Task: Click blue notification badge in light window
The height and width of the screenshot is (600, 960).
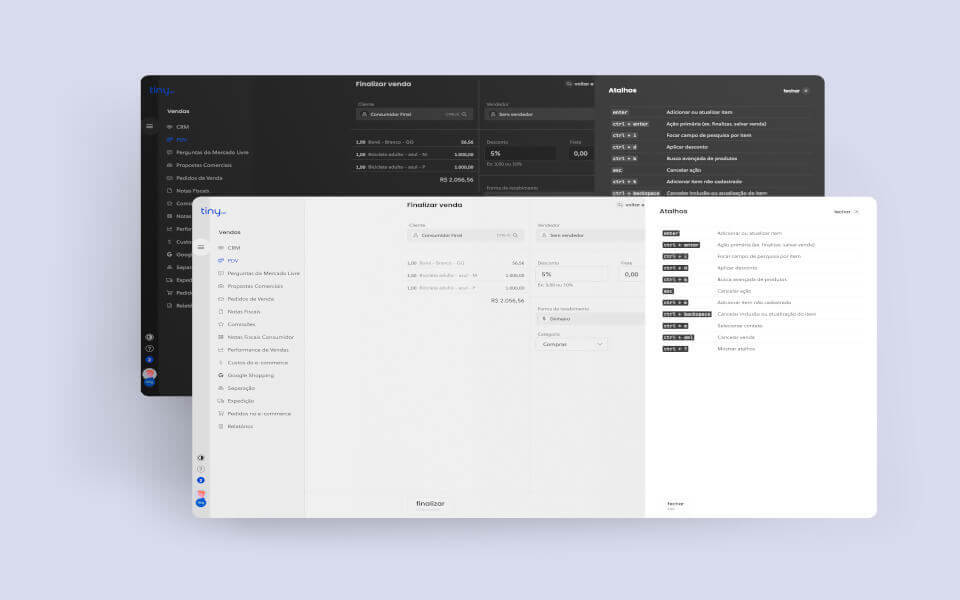Action: coord(201,481)
